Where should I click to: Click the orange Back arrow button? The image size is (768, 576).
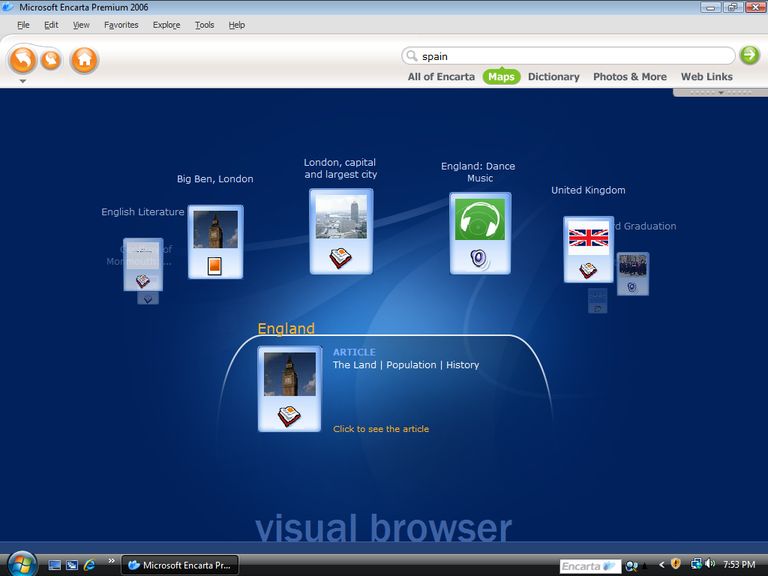(22, 59)
